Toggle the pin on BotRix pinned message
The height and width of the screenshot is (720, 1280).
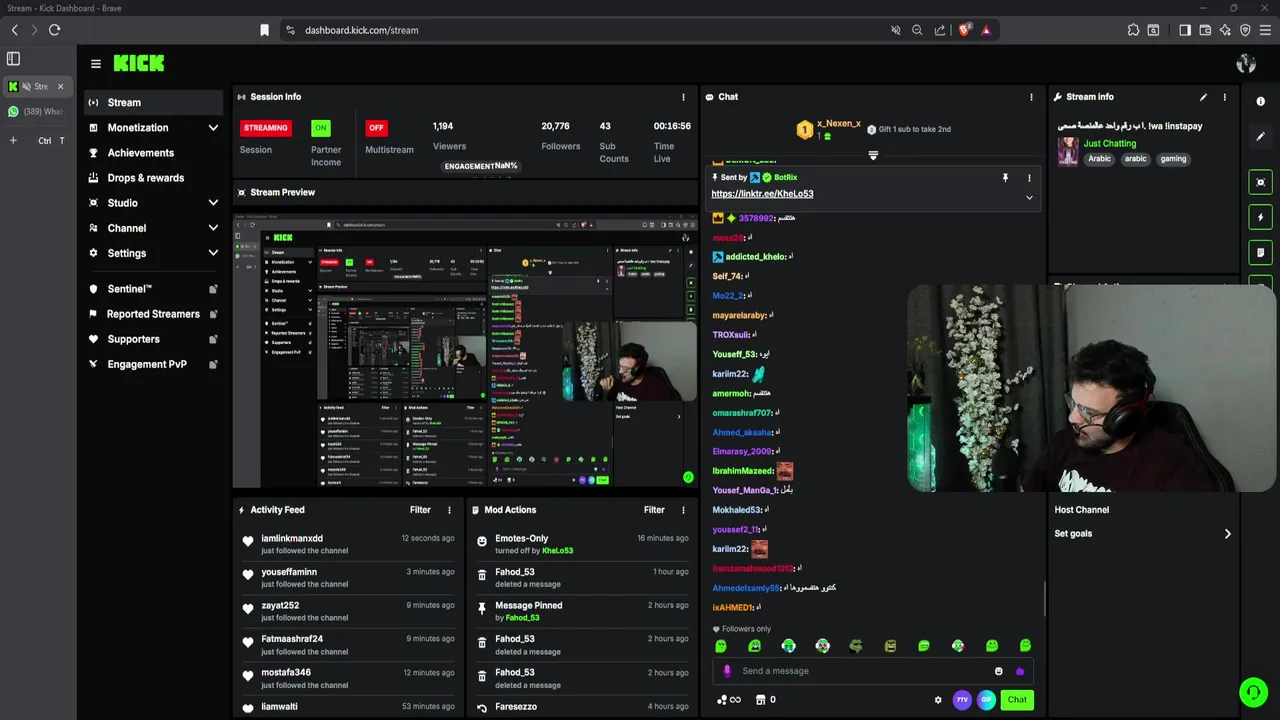pyautogui.click(x=1005, y=178)
